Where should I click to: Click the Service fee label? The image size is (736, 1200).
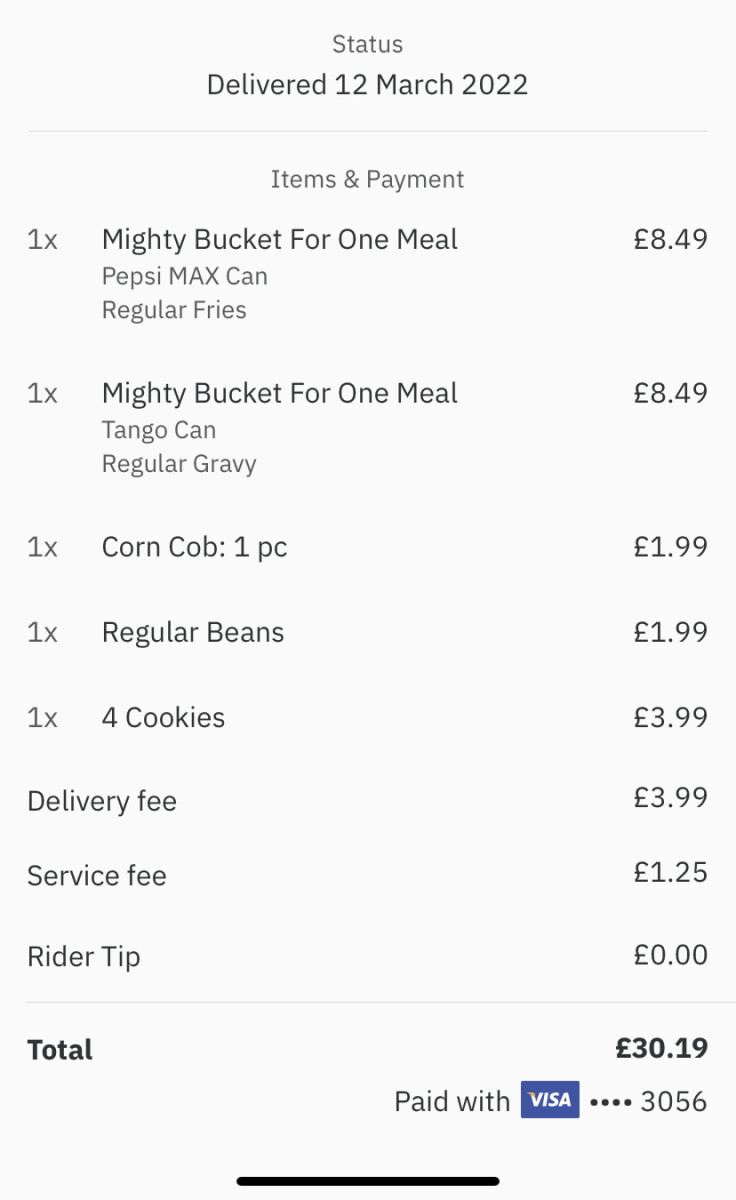97,876
